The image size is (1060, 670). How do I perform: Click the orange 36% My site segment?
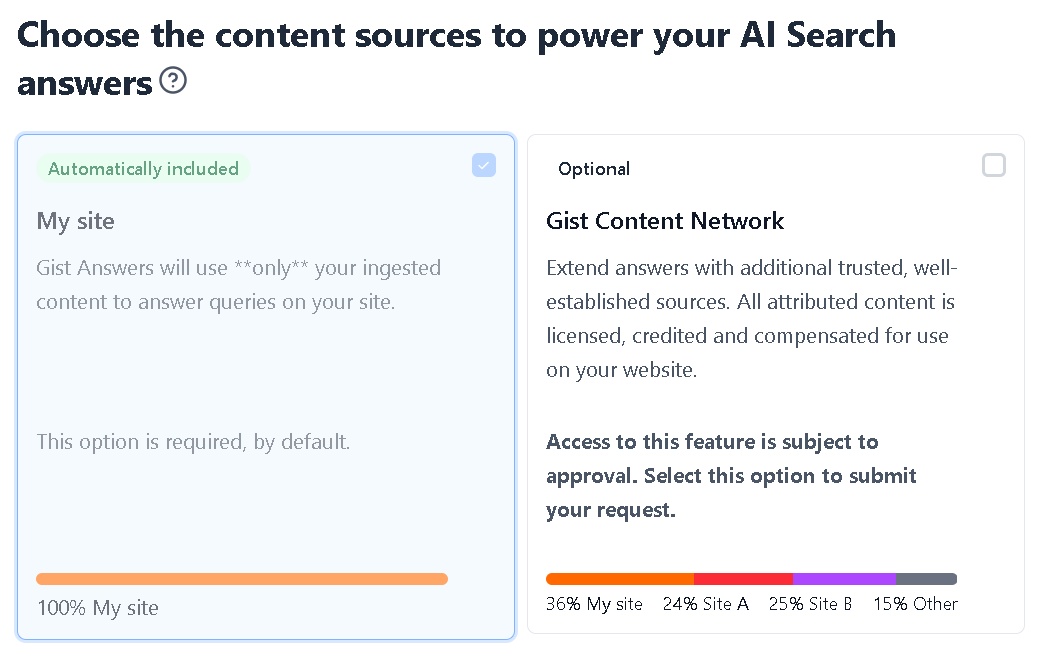click(620, 579)
